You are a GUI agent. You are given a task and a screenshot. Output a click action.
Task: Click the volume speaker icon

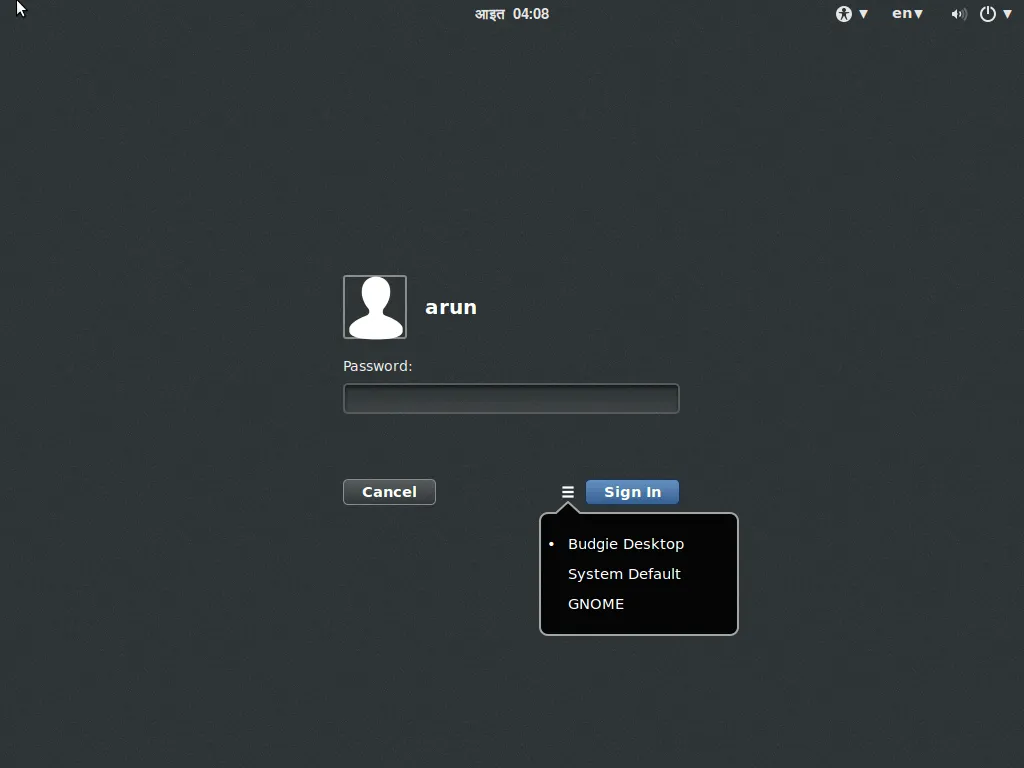coord(958,14)
